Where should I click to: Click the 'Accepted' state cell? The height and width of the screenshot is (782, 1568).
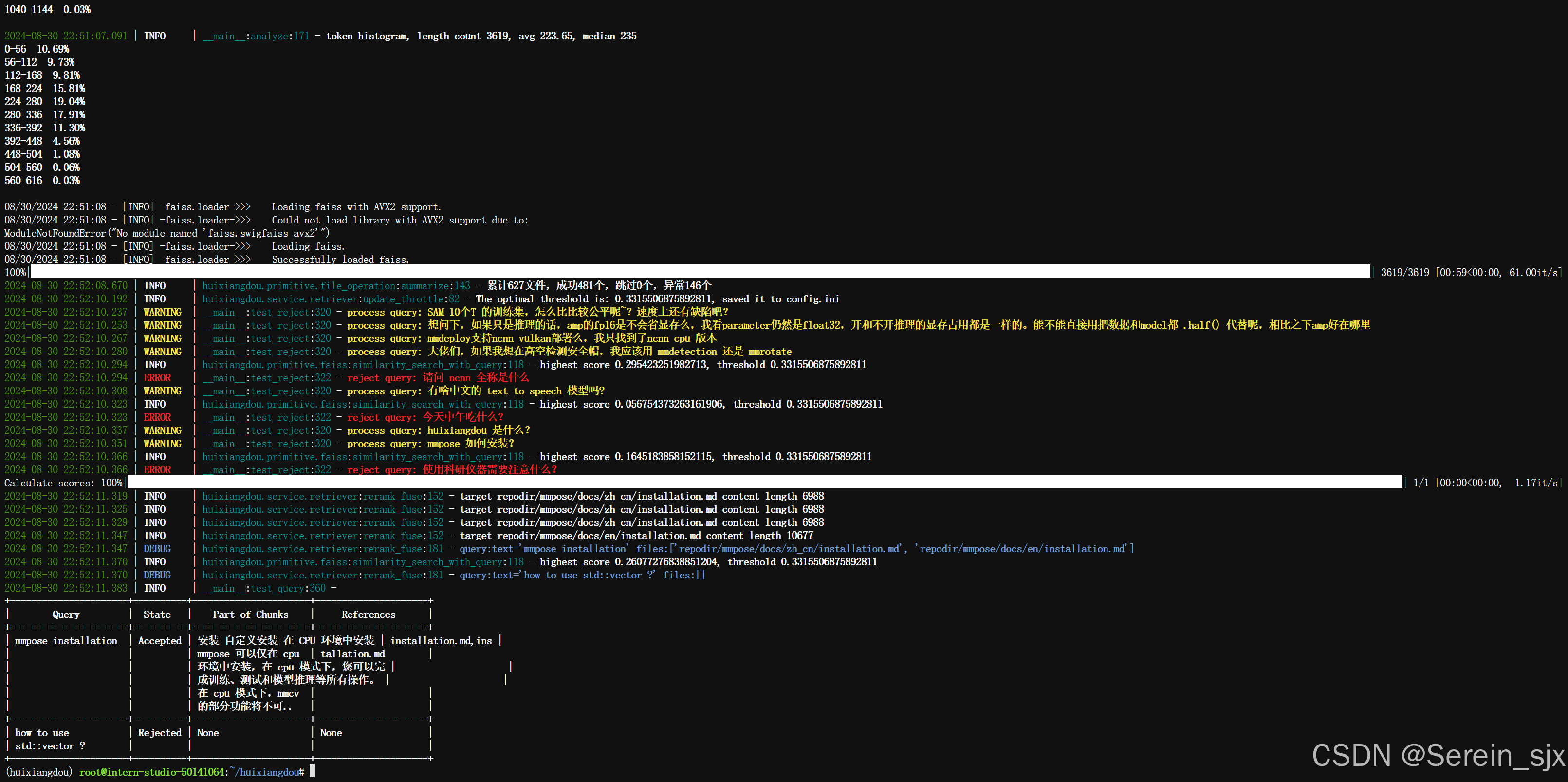160,640
